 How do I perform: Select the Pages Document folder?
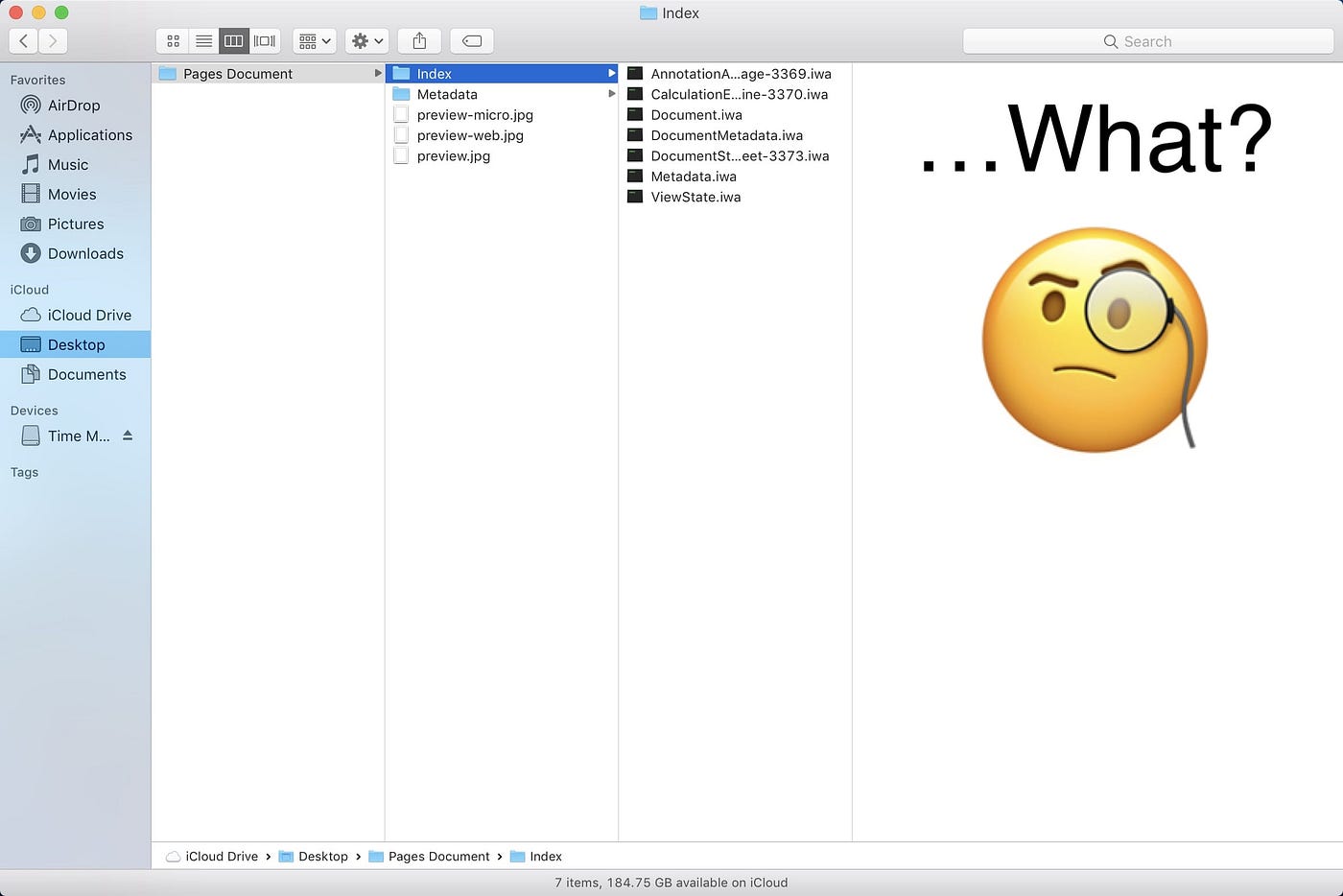268,74
